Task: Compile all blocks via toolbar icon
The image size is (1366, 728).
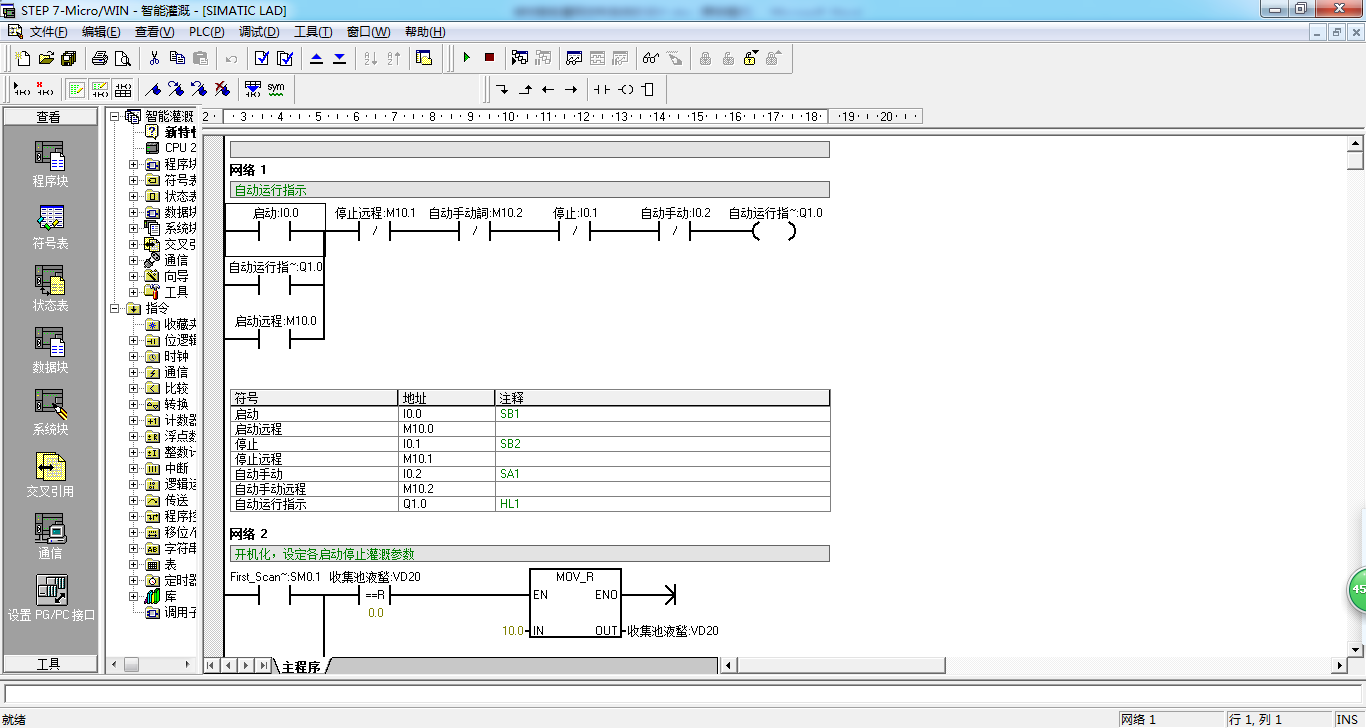Action: [285, 58]
